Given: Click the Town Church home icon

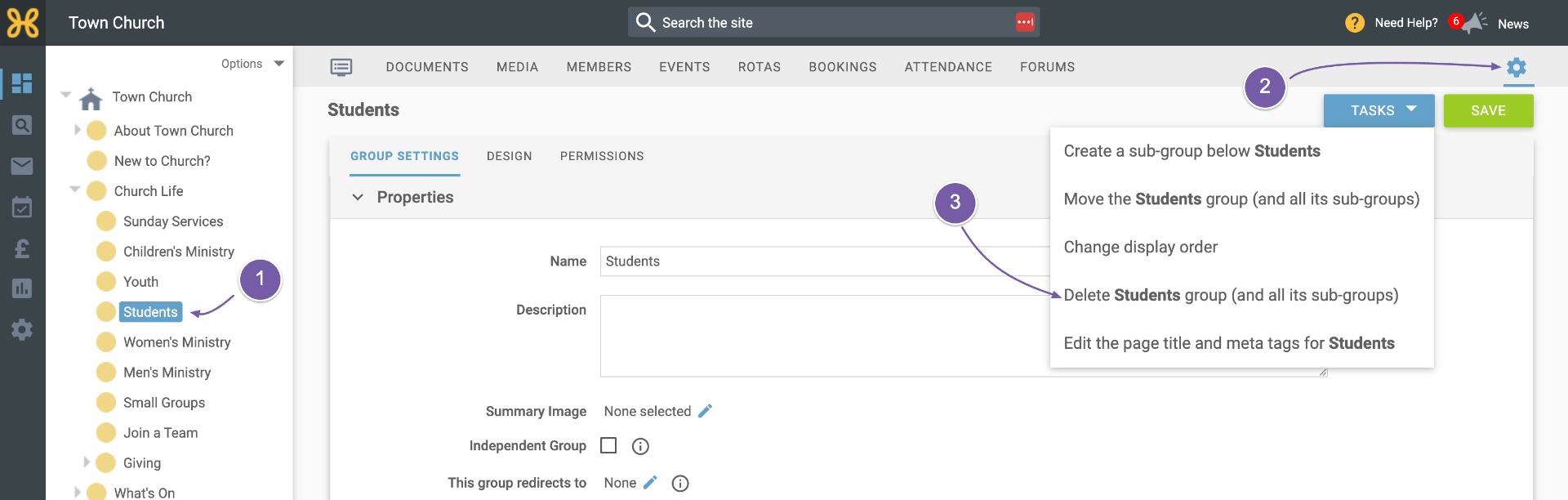Looking at the screenshot, I should 91,98.
